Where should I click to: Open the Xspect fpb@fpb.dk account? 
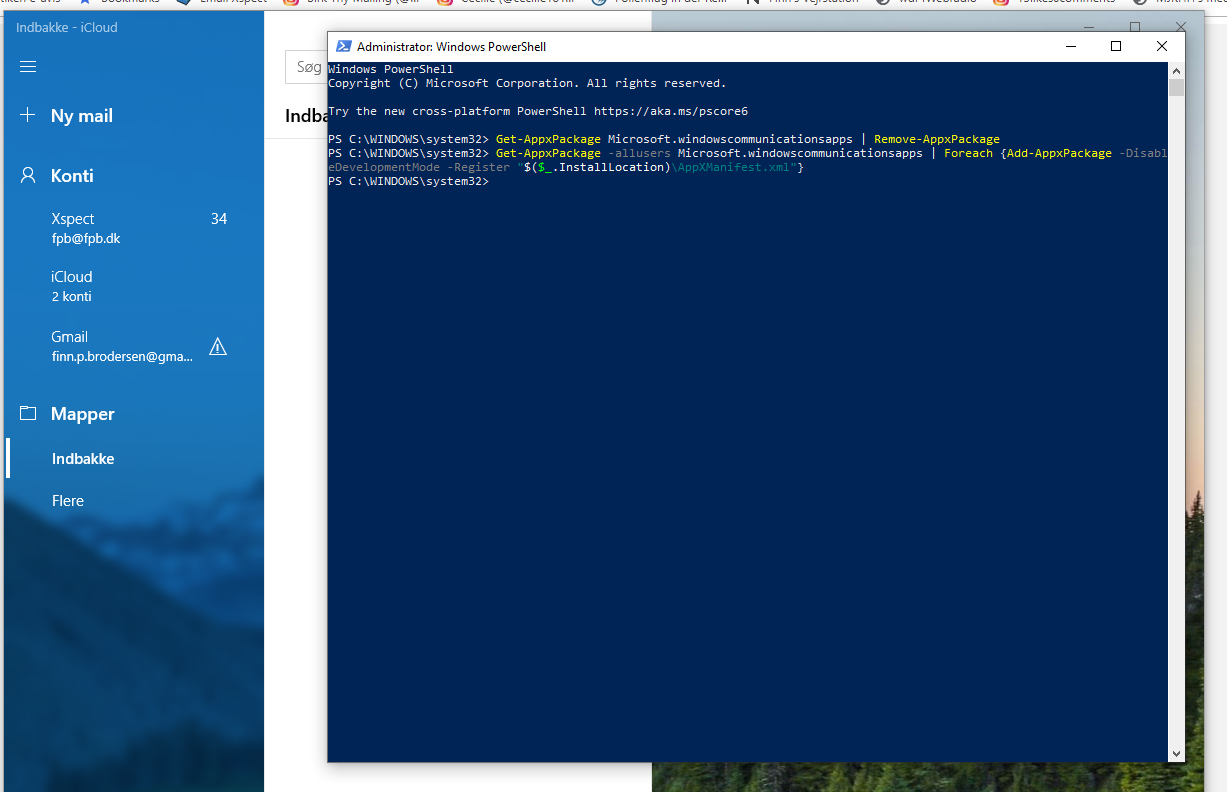coord(134,228)
